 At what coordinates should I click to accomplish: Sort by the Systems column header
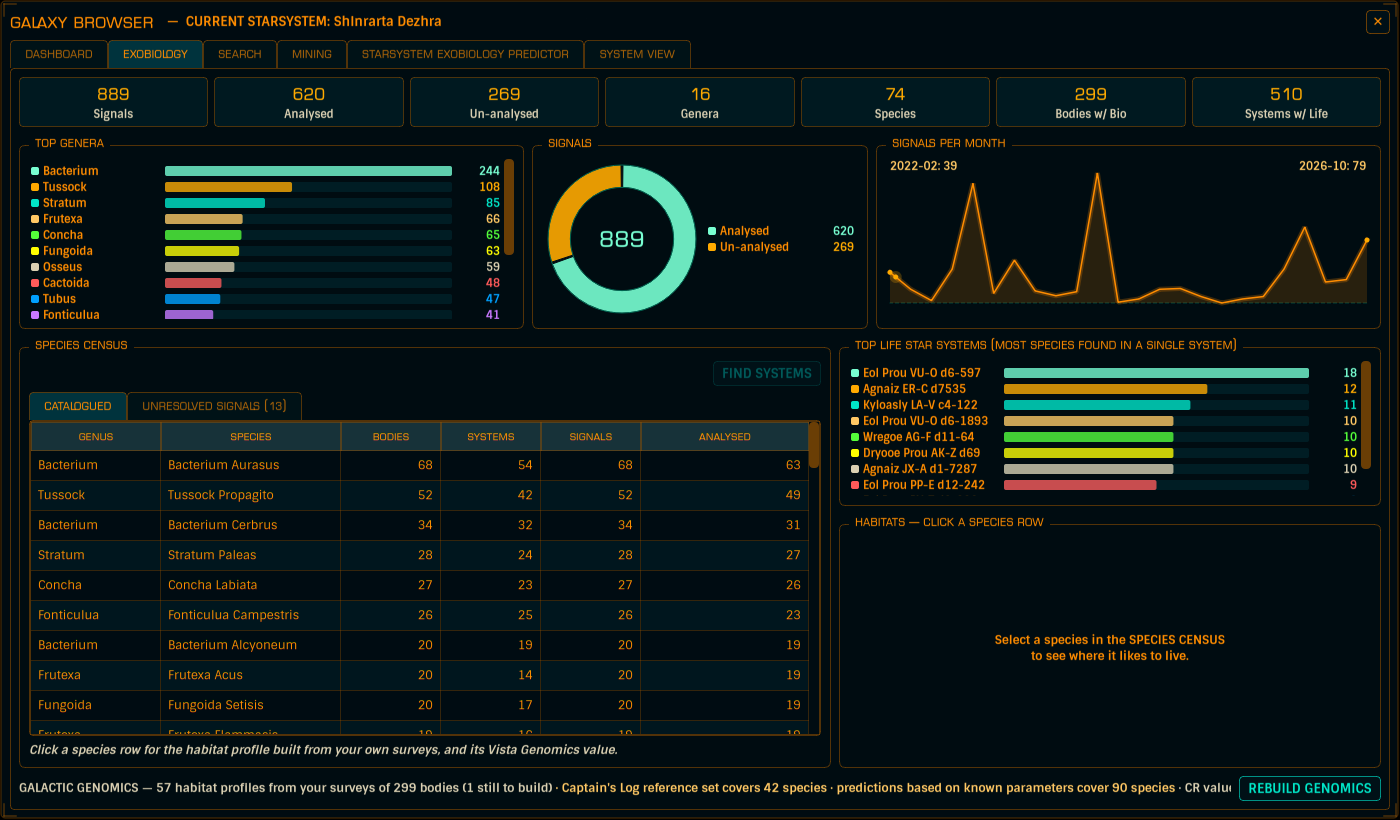pyautogui.click(x=491, y=436)
